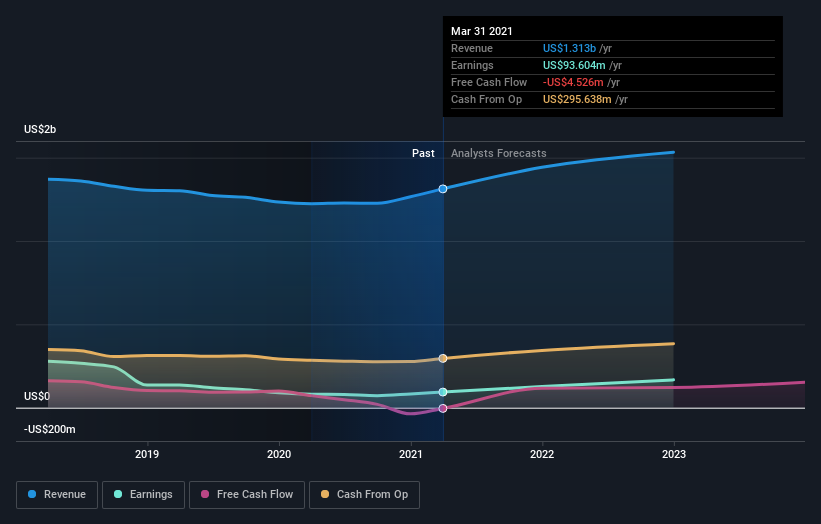The width and height of the screenshot is (821, 524).
Task: Toggle the Earnings legend button
Action: pos(143,495)
